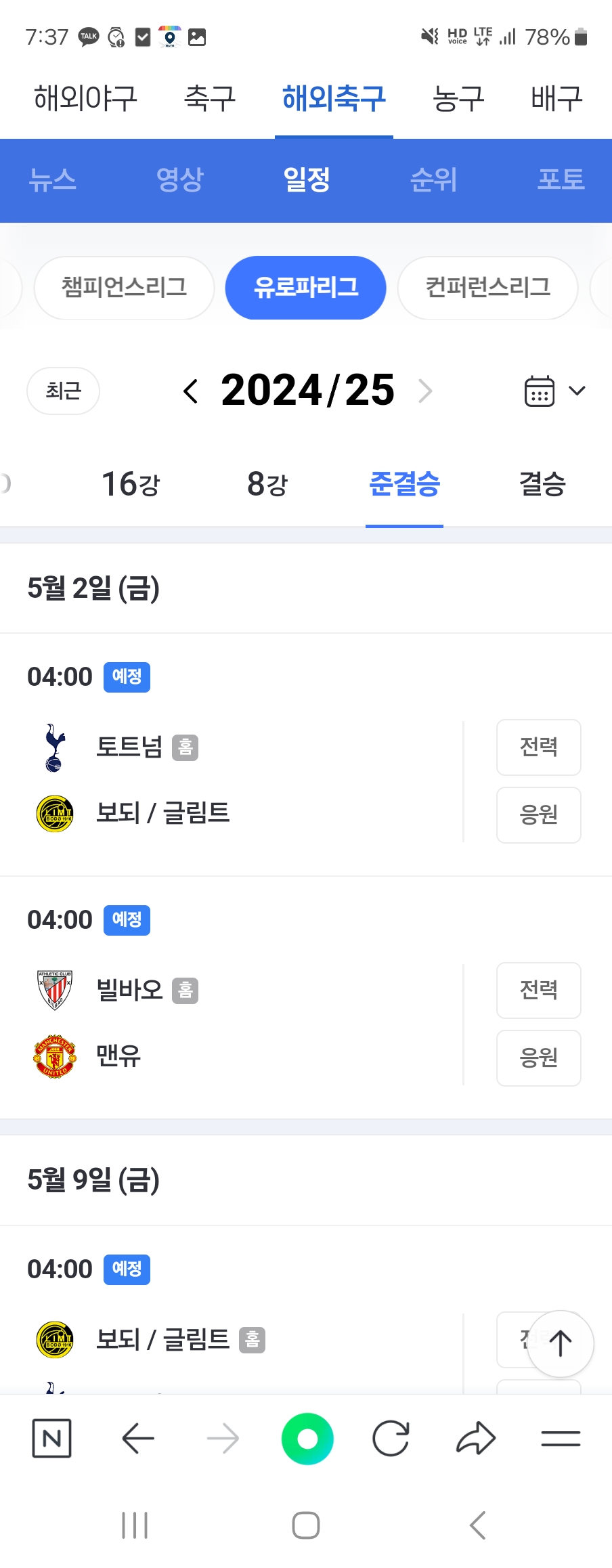Go back with browser back arrow
This screenshot has width=612, height=1568.
coord(138,1438)
